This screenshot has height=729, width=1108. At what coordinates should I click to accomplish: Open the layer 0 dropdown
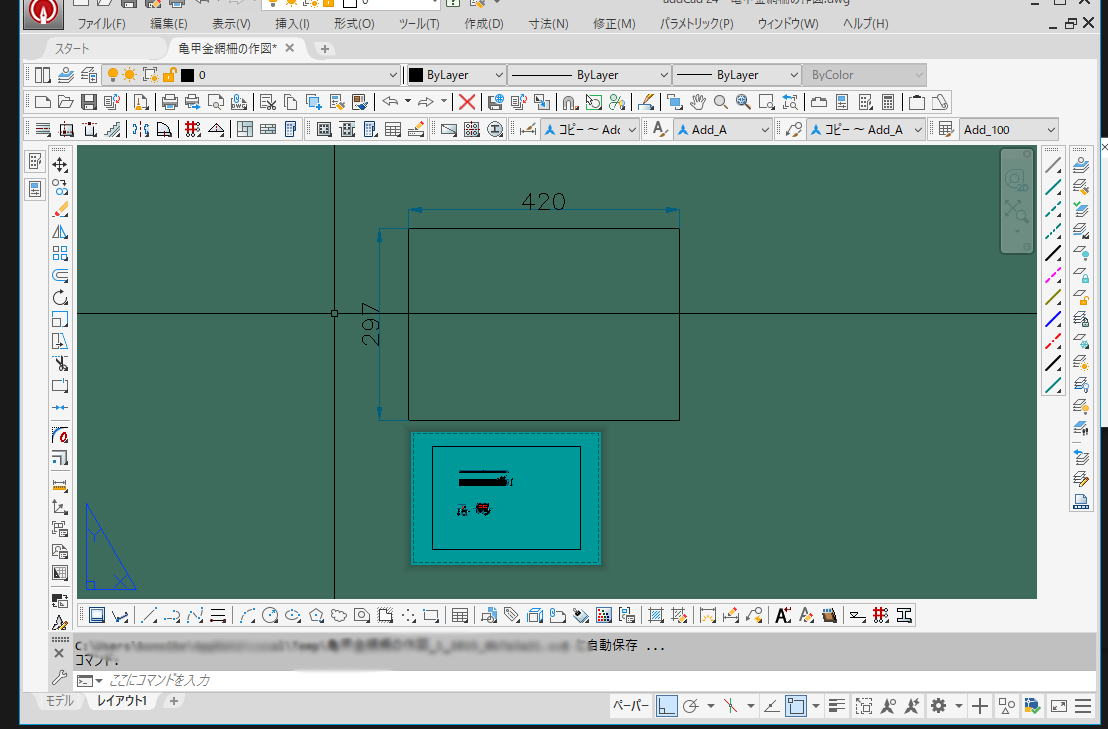[x=393, y=75]
